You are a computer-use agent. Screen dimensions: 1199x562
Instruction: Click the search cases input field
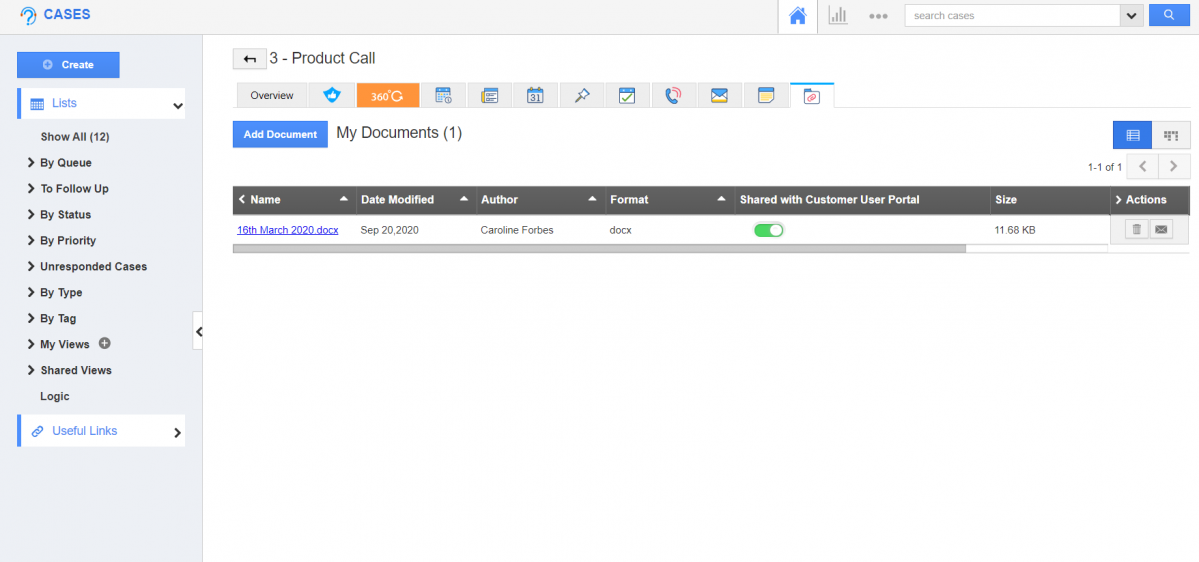pyautogui.click(x=1010, y=16)
